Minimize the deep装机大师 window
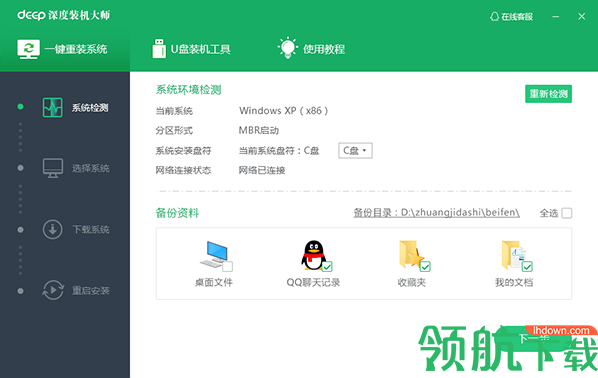598x378 pixels. click(556, 16)
